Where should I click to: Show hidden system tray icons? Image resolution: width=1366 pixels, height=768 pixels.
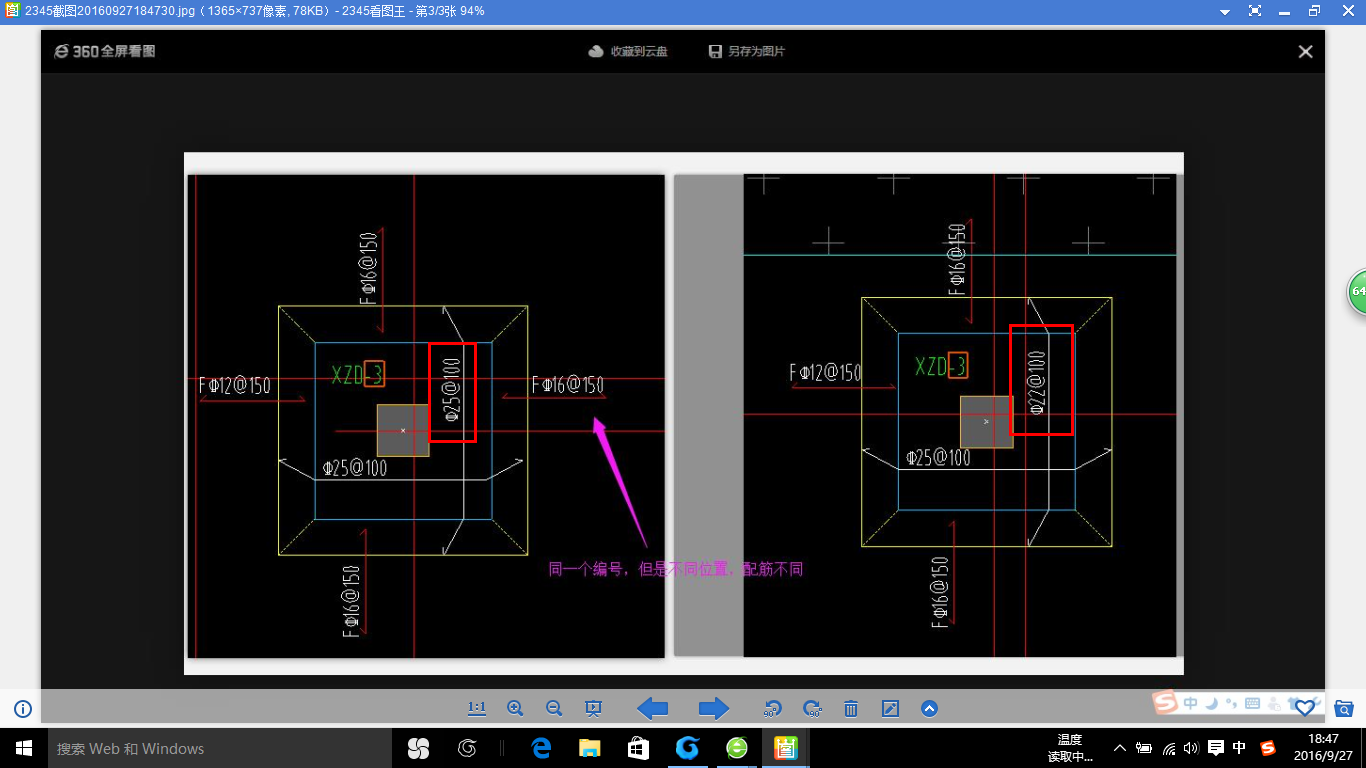point(1119,748)
